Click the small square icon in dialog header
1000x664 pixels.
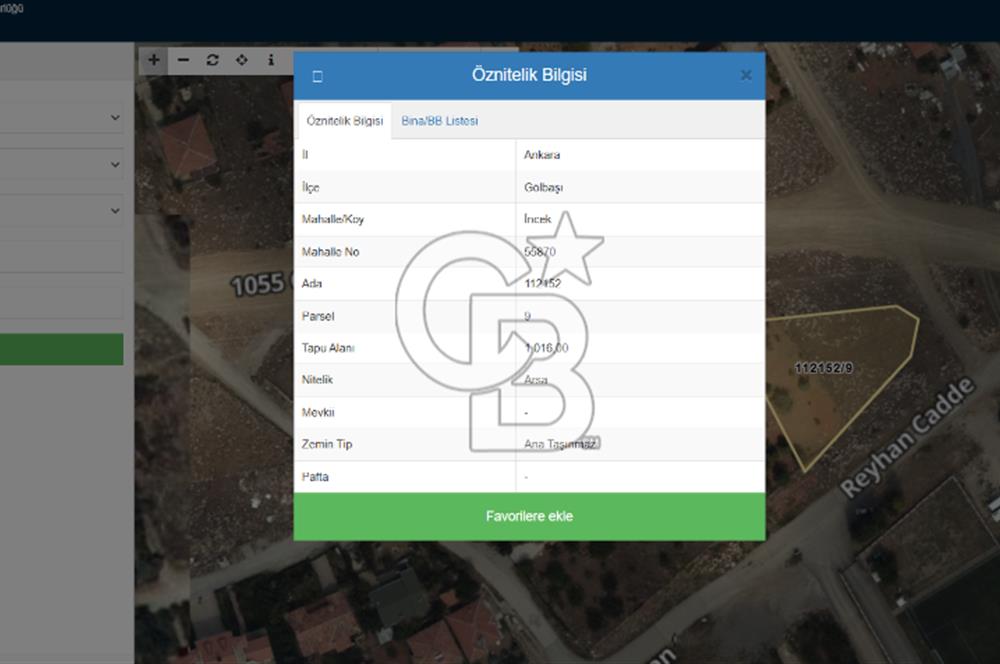tap(317, 76)
